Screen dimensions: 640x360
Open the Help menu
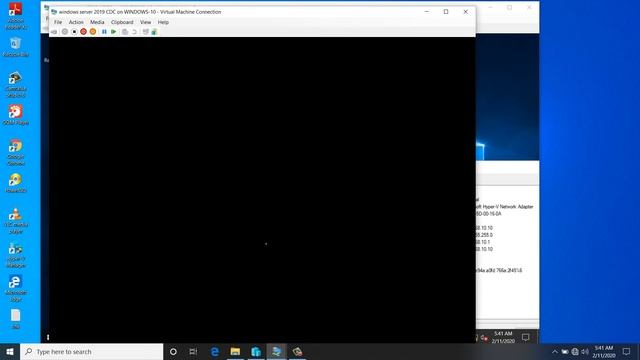(x=163, y=22)
